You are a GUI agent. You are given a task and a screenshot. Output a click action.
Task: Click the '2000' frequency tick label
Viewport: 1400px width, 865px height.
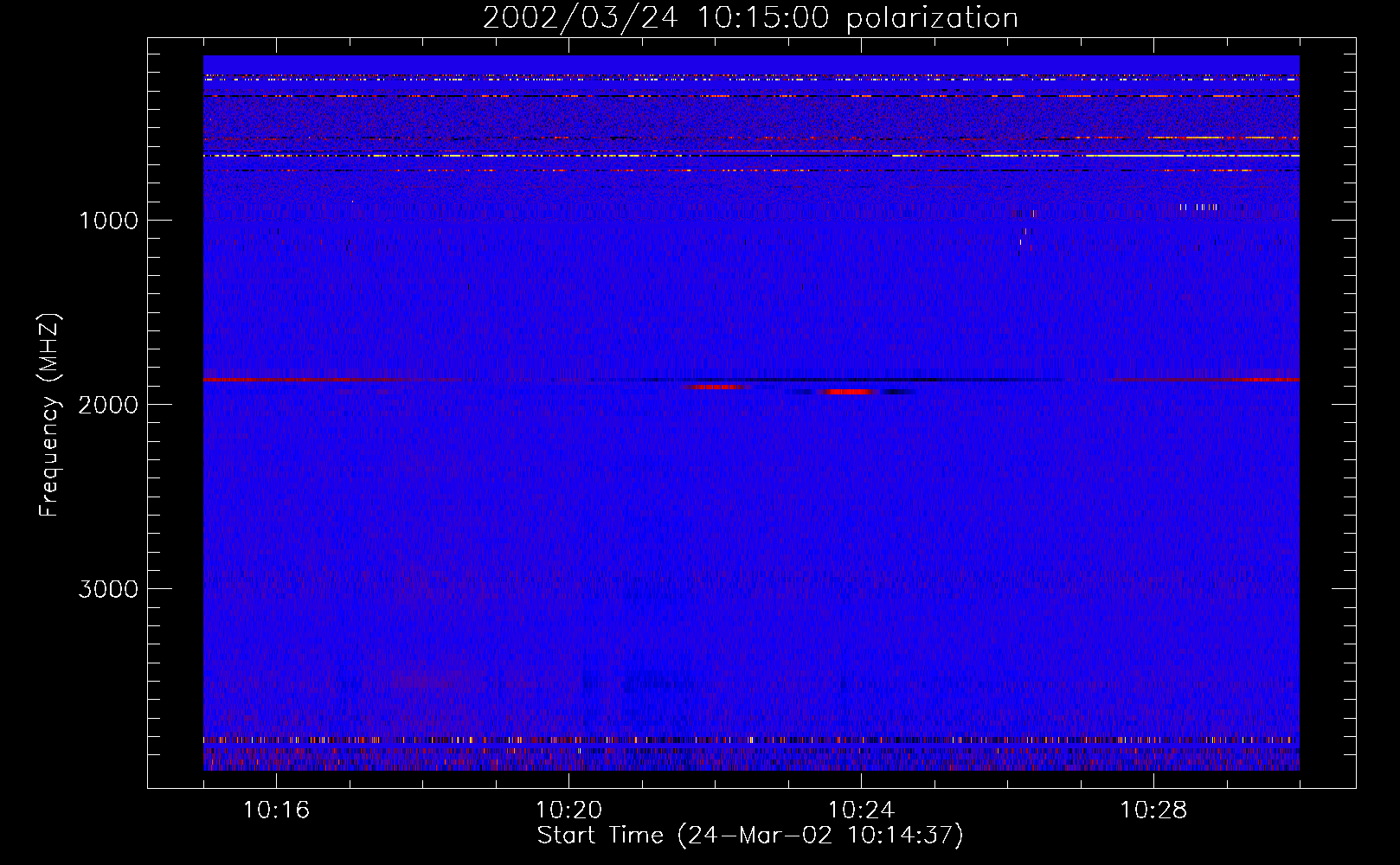pos(108,405)
